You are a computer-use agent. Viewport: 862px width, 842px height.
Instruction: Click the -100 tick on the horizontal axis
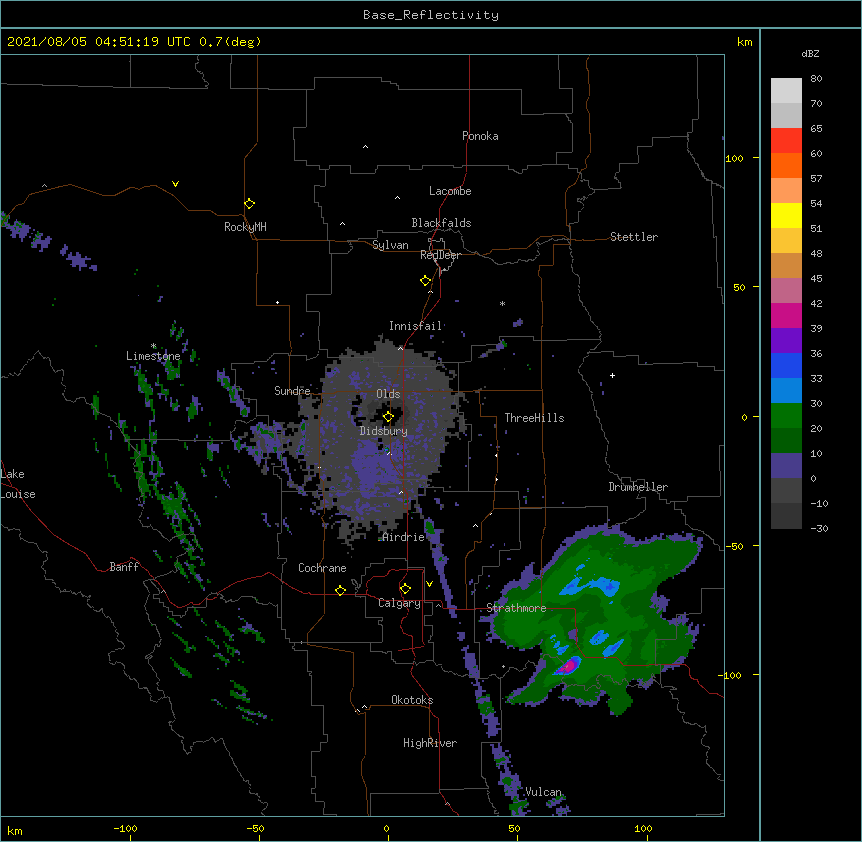125,828
